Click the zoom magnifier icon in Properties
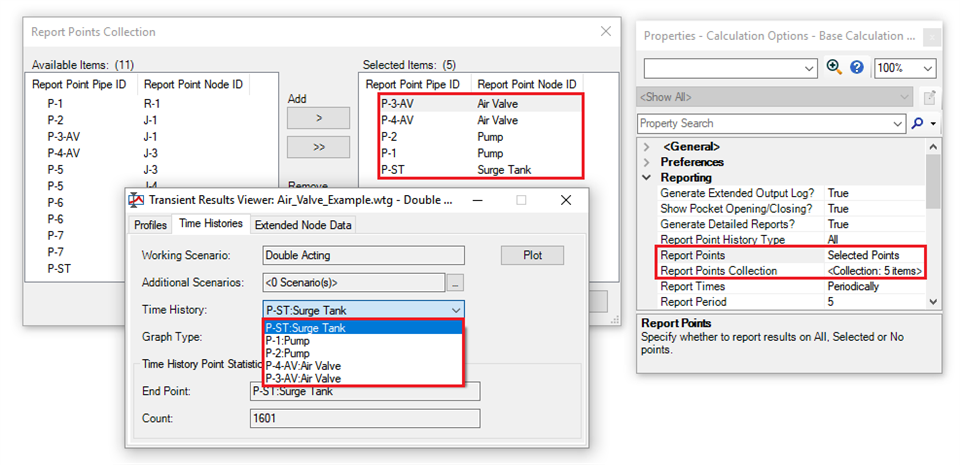The height and width of the screenshot is (465, 960). (833, 67)
